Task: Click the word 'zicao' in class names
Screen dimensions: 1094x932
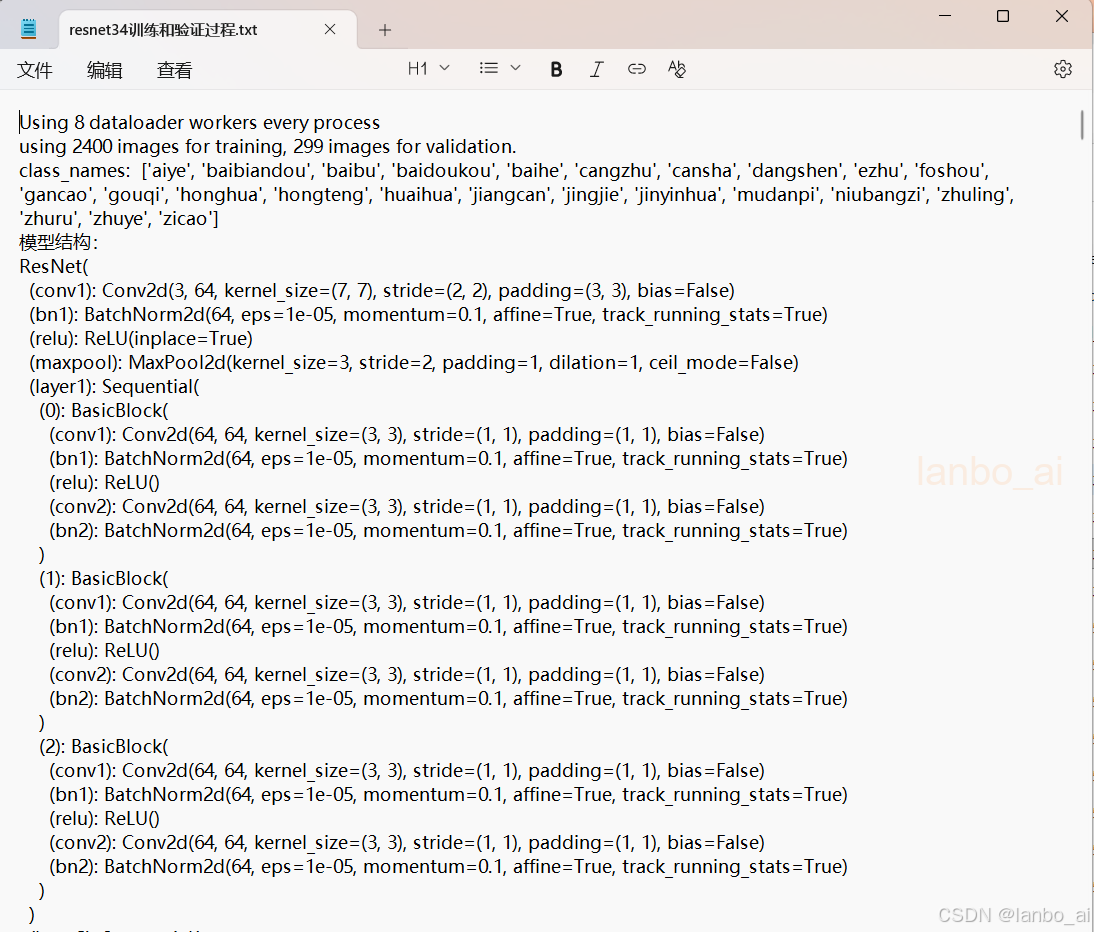Action: pyautogui.click(x=185, y=219)
